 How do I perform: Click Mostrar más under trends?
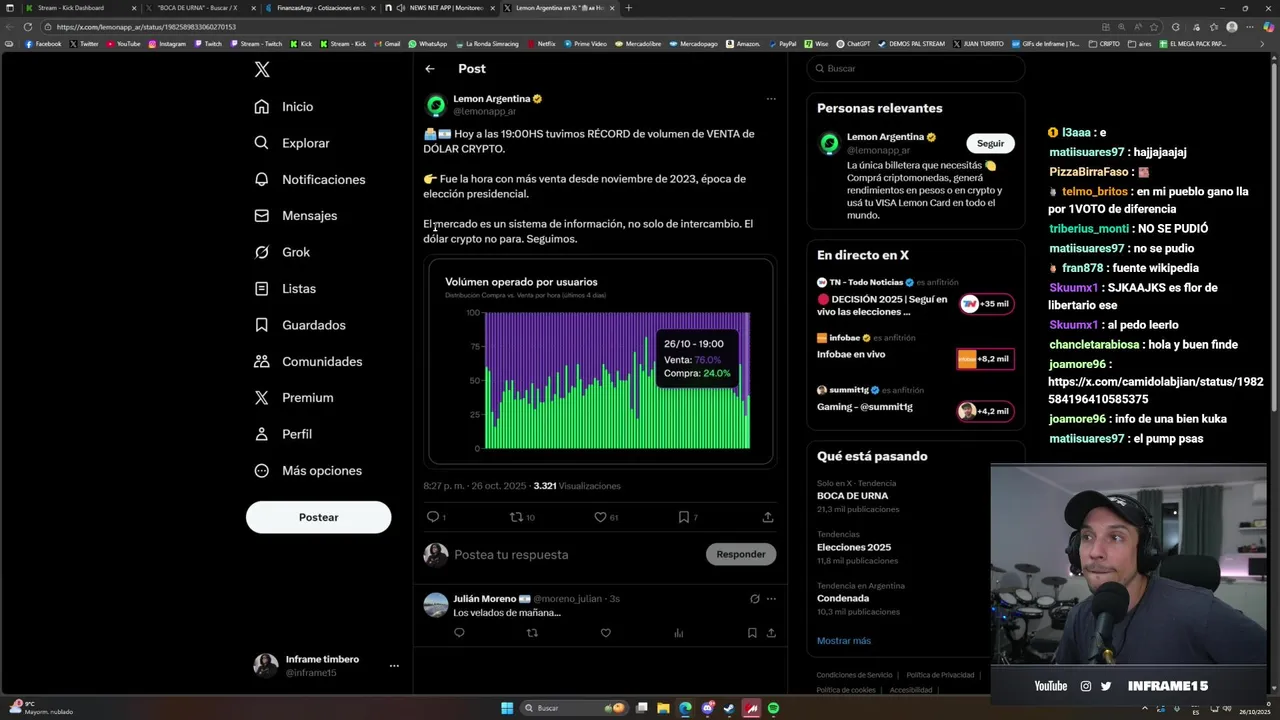(843, 640)
